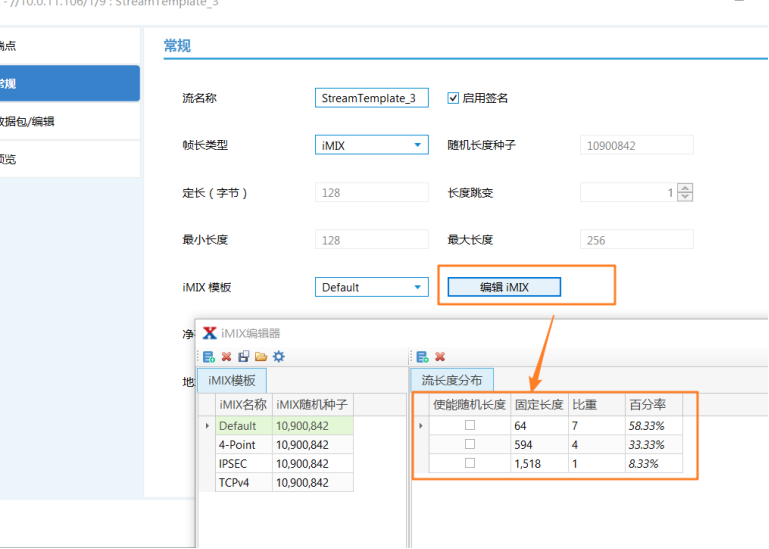This screenshot has height=549, width=769.
Task: Expand the Default template row indicator
Action: 207,426
